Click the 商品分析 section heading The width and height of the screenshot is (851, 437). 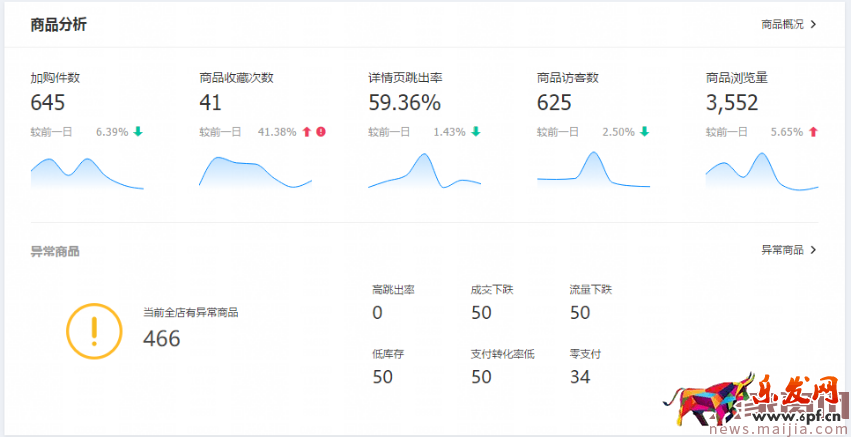[x=58, y=25]
